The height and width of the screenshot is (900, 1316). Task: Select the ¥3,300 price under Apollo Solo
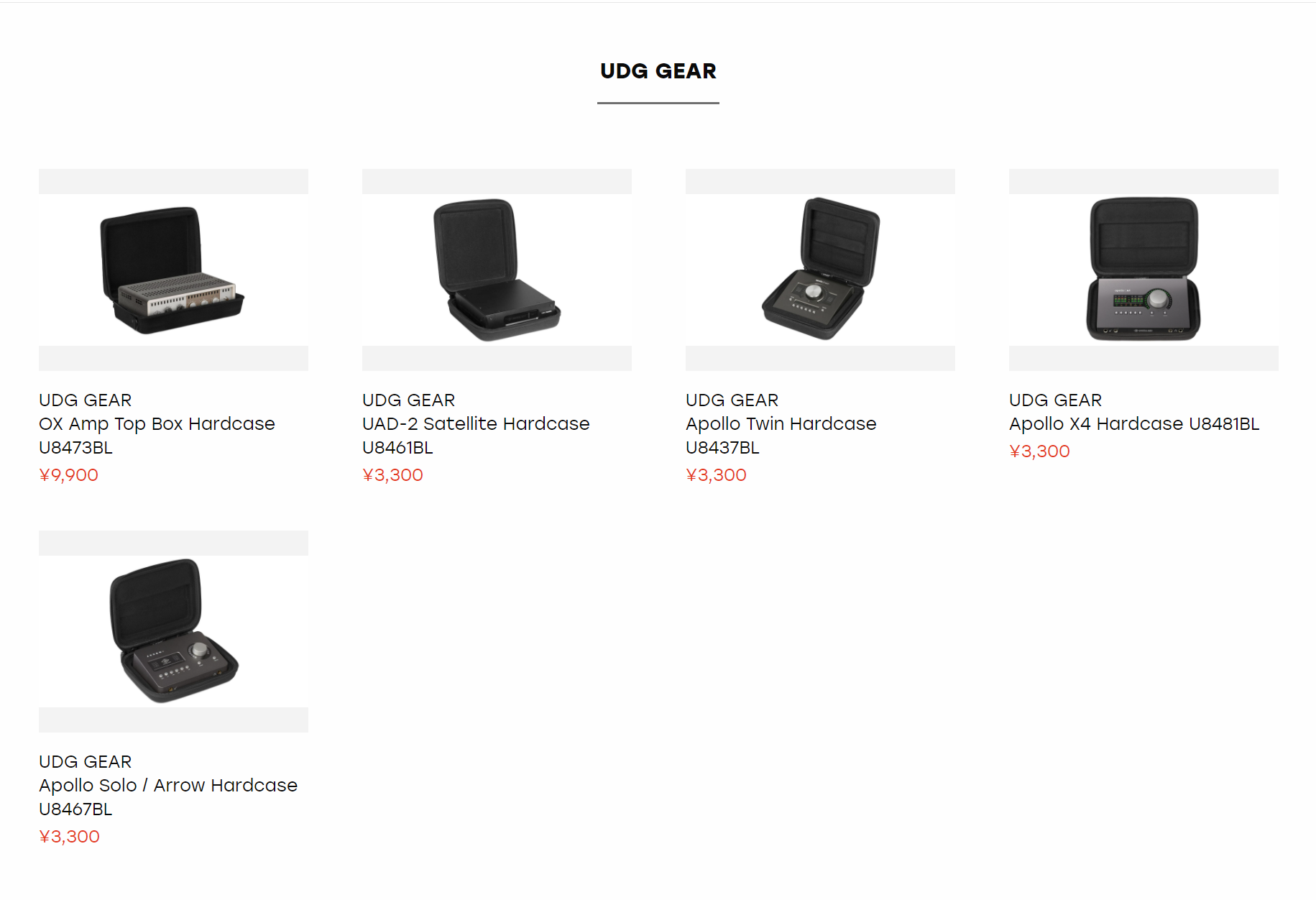[69, 837]
